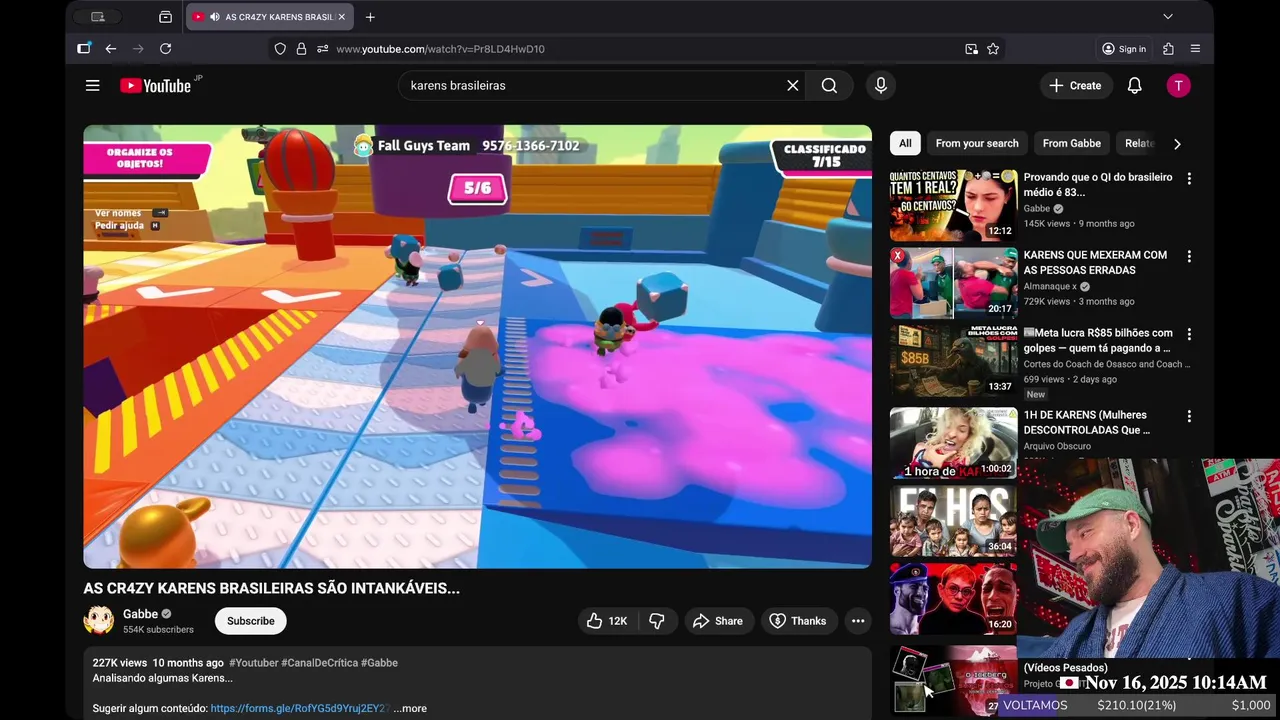Reload the current page
The height and width of the screenshot is (720, 1280).
pyautogui.click(x=166, y=49)
